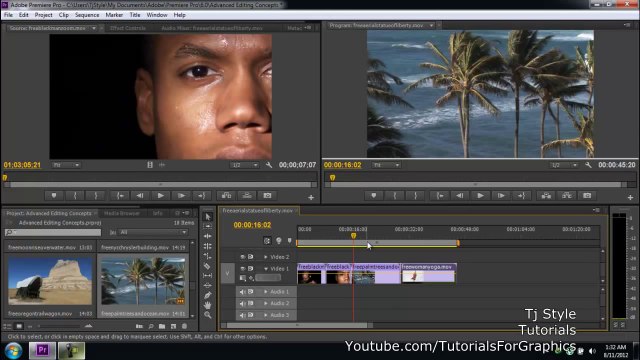Select the Slip tool
The width and height of the screenshot is (640, 360).
[x=208, y=276]
